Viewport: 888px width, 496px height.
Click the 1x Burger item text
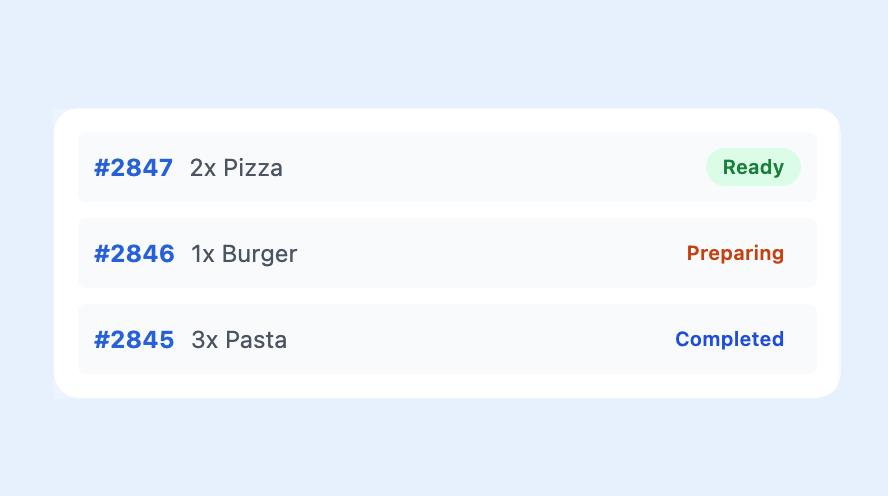244,254
